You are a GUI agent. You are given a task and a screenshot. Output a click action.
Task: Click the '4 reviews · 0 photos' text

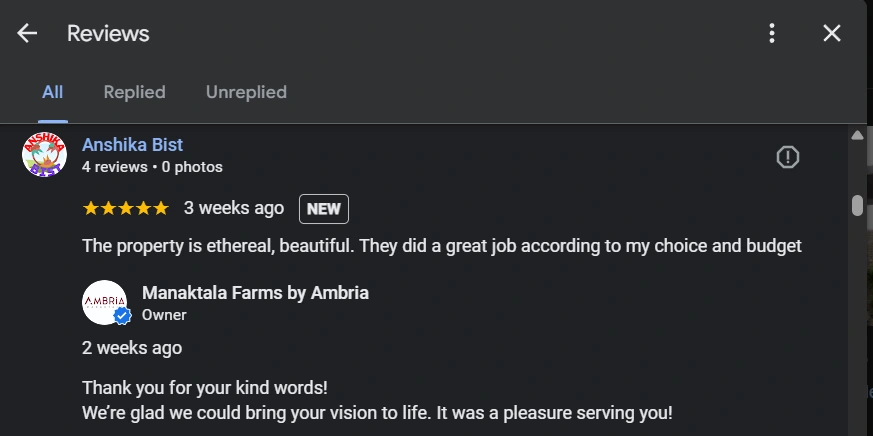coord(152,167)
